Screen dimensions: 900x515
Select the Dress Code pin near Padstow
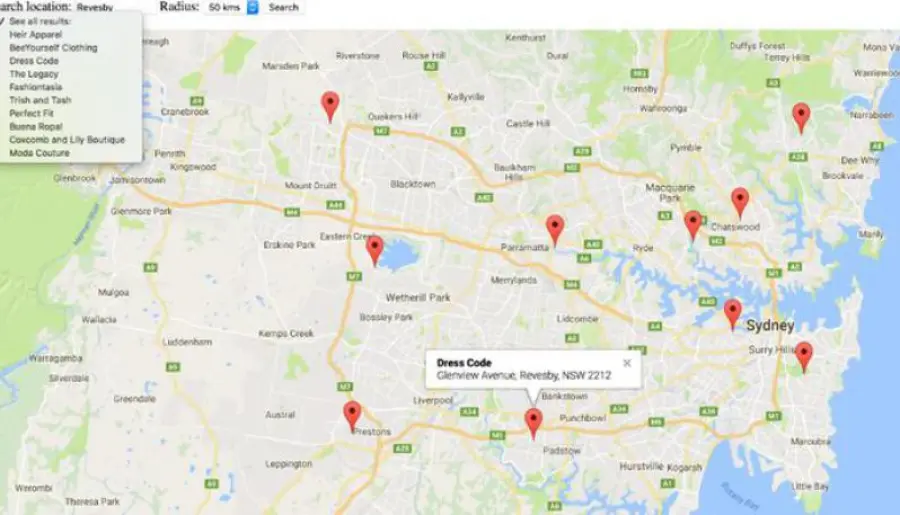(533, 424)
